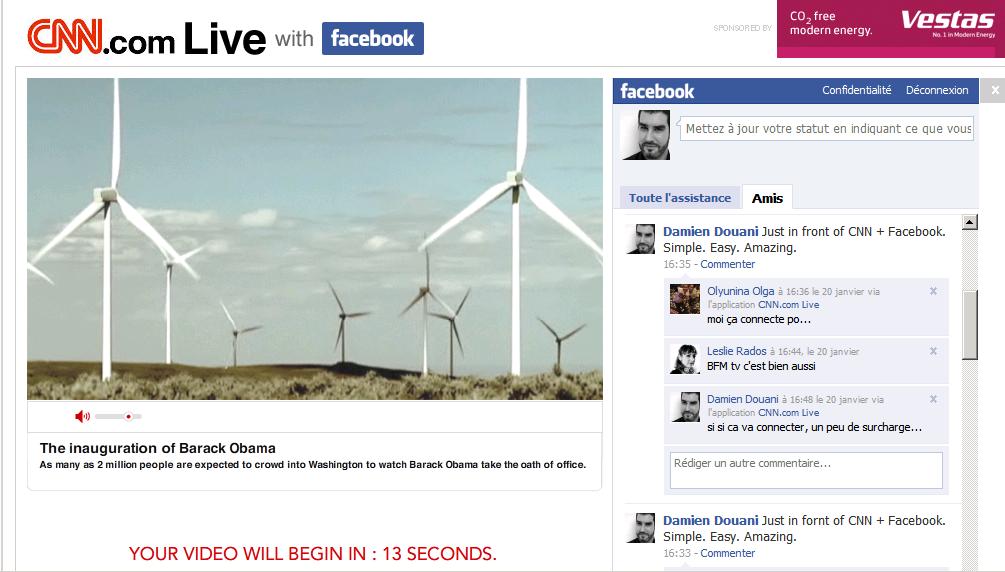1005x572 pixels.
Task: Open CNN.com Live link in Olga's comment
Action: (788, 305)
